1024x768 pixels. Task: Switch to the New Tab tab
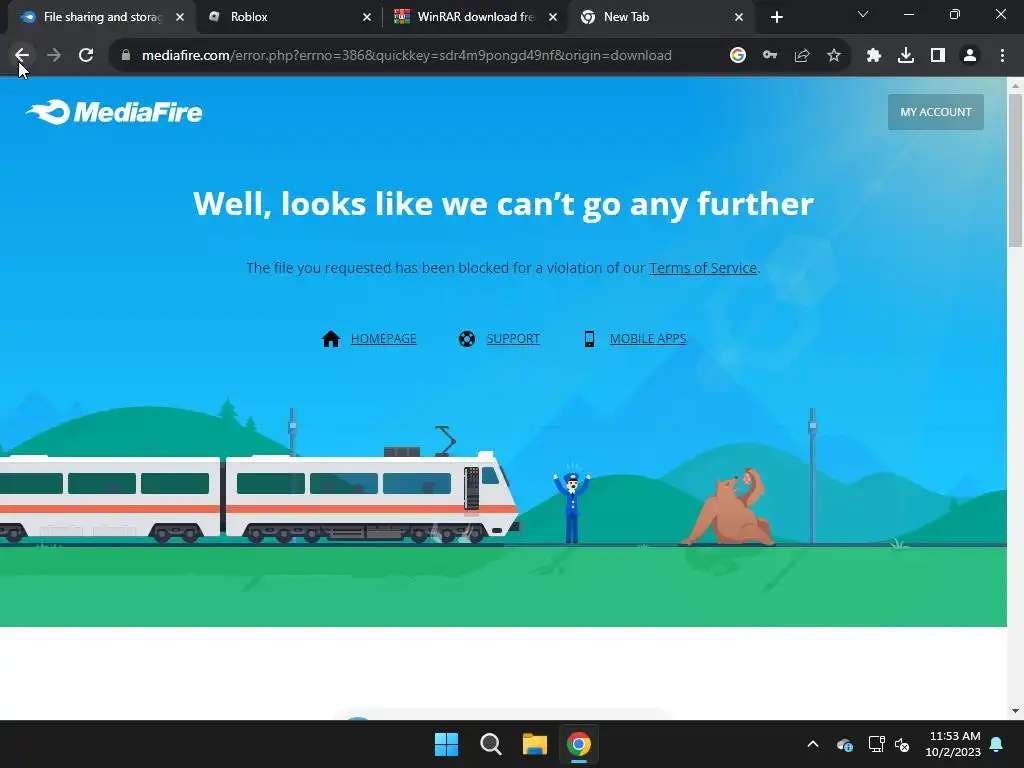pyautogui.click(x=661, y=17)
